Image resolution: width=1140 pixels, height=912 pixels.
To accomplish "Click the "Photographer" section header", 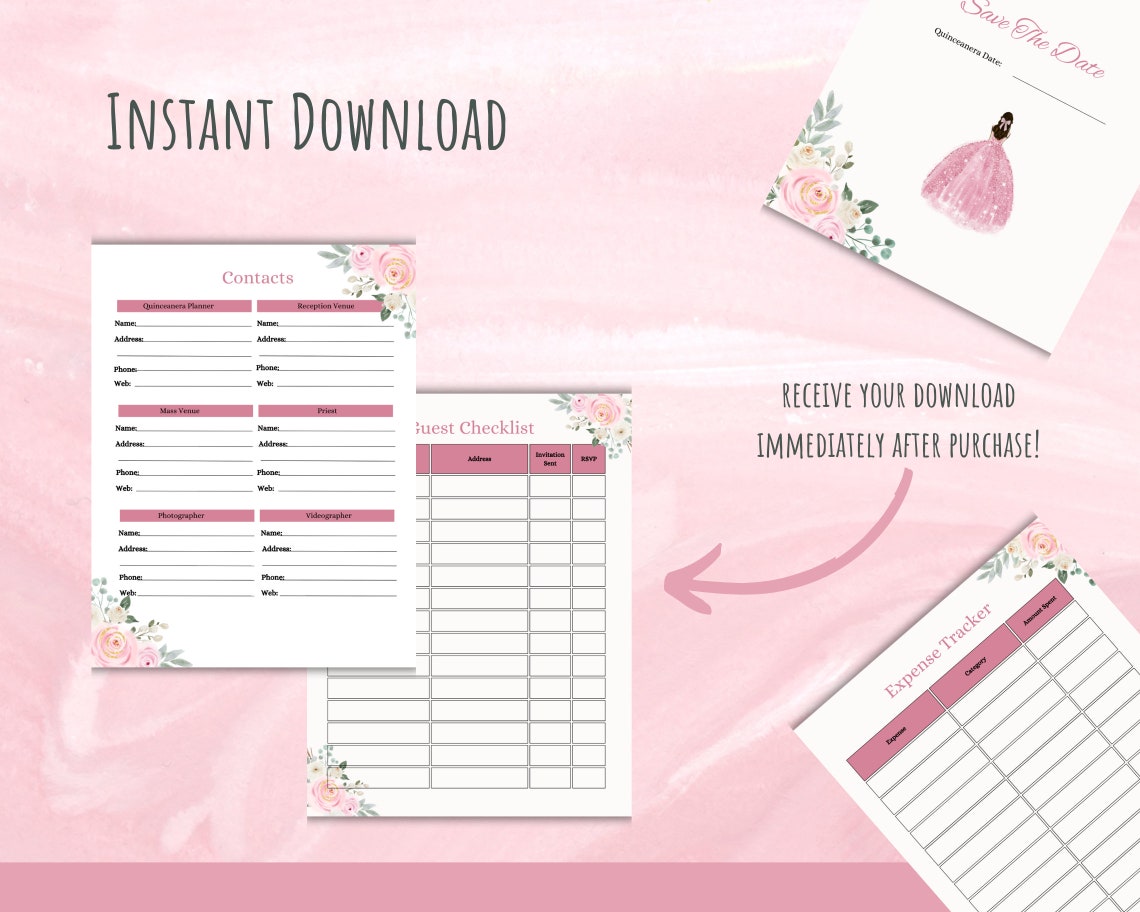I will coord(188,516).
